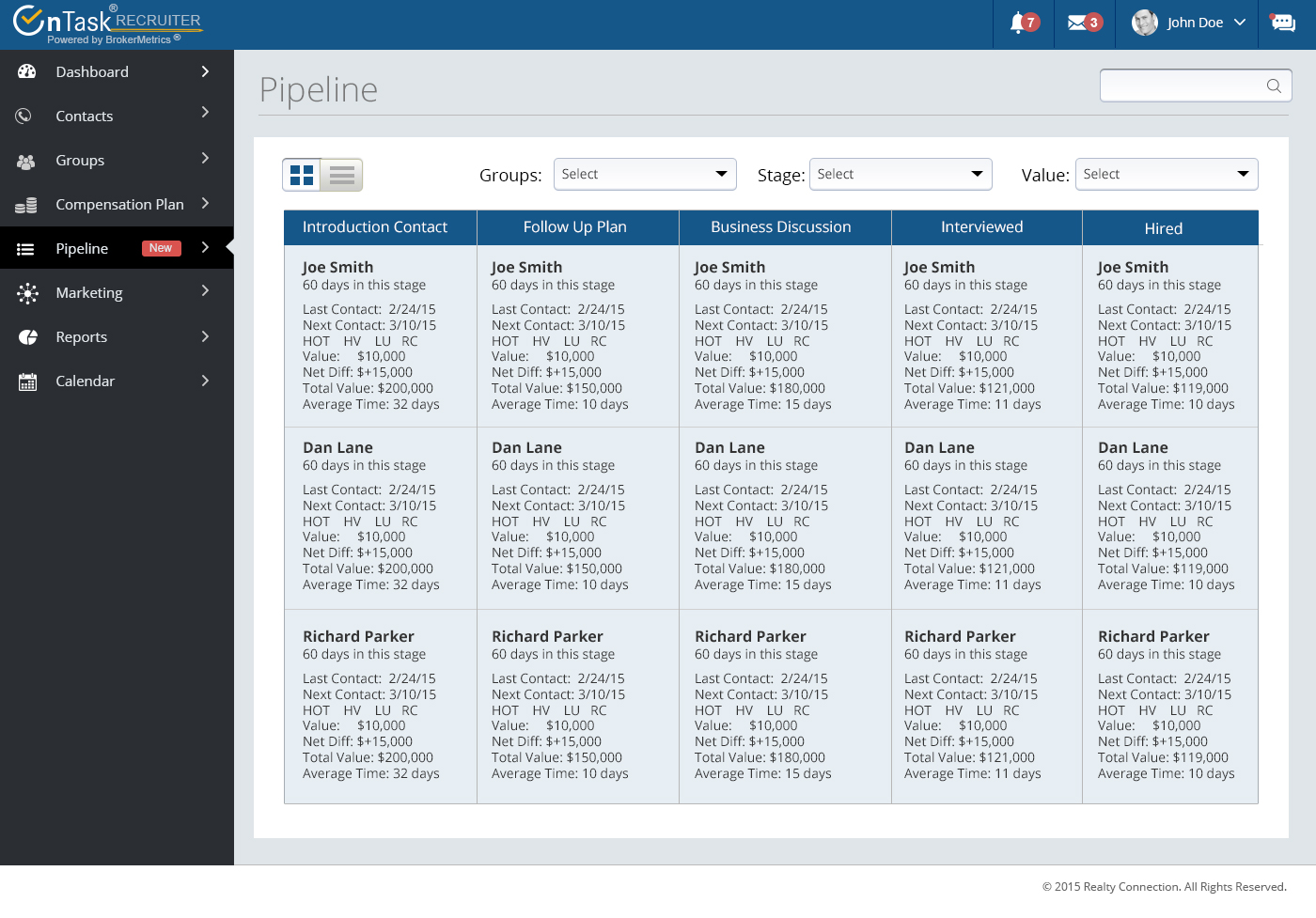
Task: Click Follow Up Plan column header
Action: (578, 227)
